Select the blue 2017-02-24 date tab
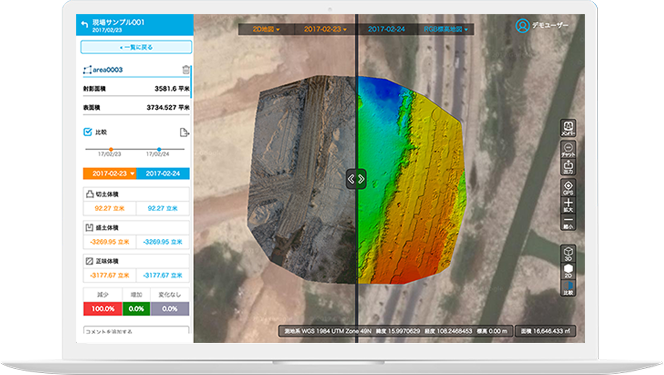Viewport: 664px width, 375px height. (x=163, y=174)
